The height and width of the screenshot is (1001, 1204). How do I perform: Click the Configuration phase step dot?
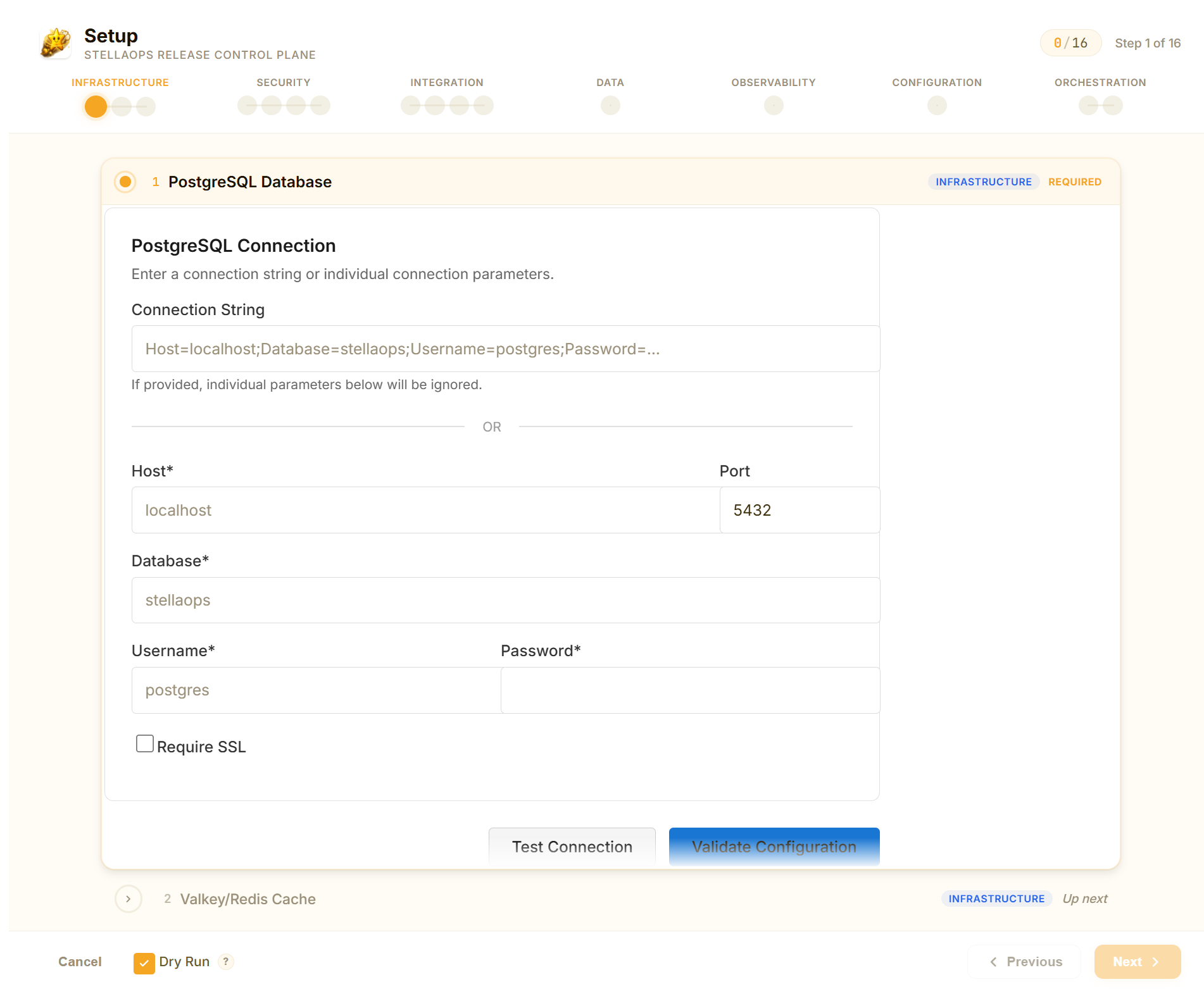936,106
